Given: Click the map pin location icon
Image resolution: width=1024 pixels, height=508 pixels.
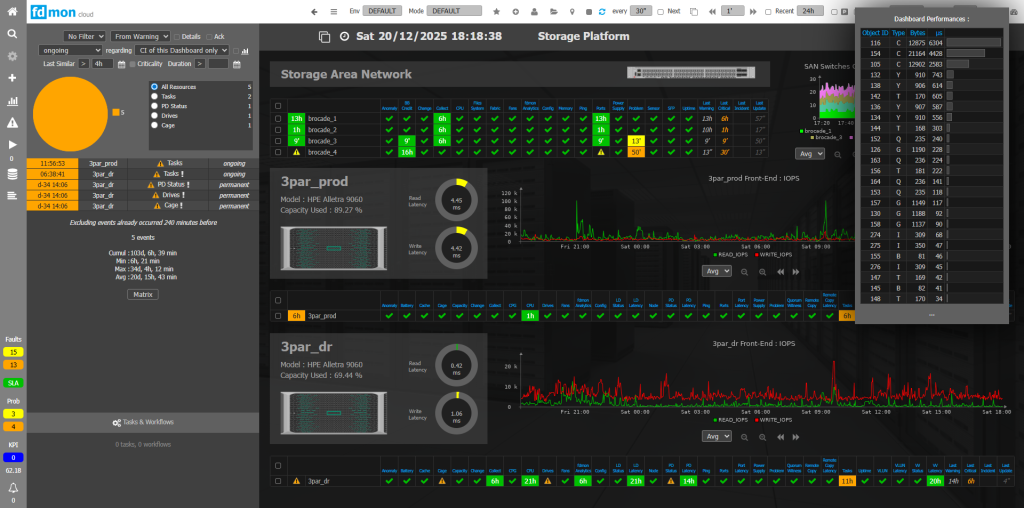Looking at the screenshot, I should pyautogui.click(x=572, y=11).
